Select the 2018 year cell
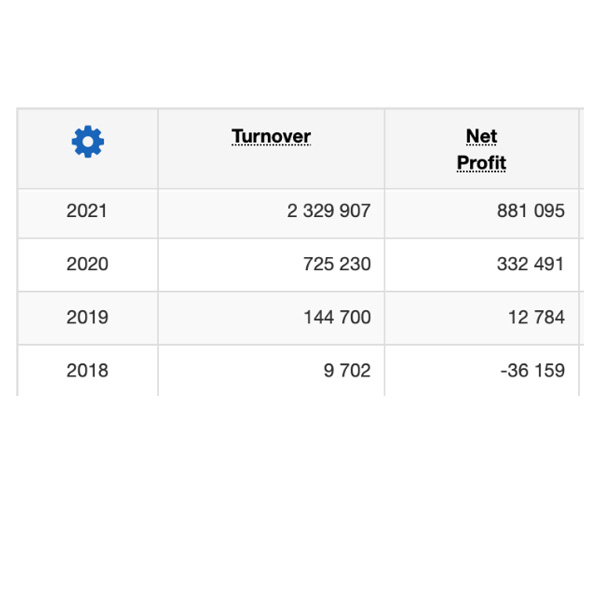This screenshot has width=600, height=600. point(87,370)
